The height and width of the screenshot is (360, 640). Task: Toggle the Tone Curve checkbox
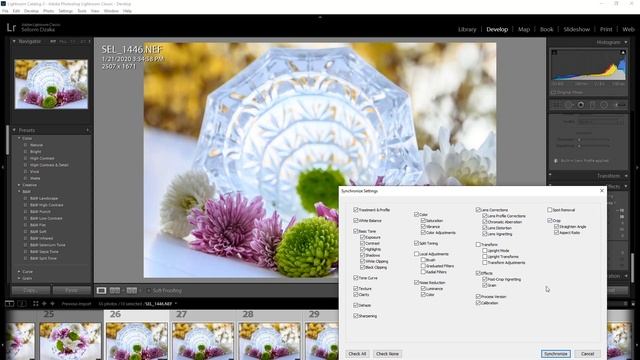(x=356, y=278)
